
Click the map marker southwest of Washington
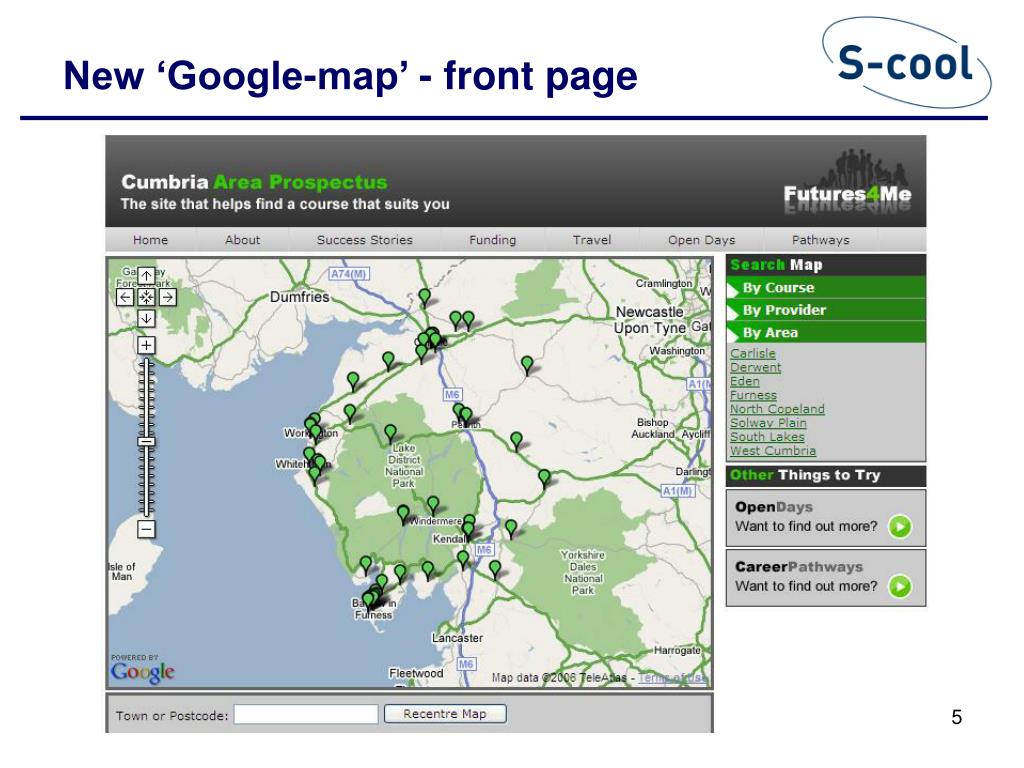coord(527,364)
